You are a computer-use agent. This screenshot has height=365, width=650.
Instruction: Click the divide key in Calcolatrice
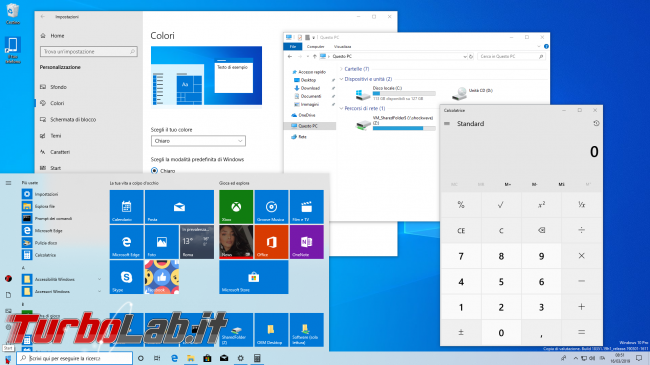point(582,230)
